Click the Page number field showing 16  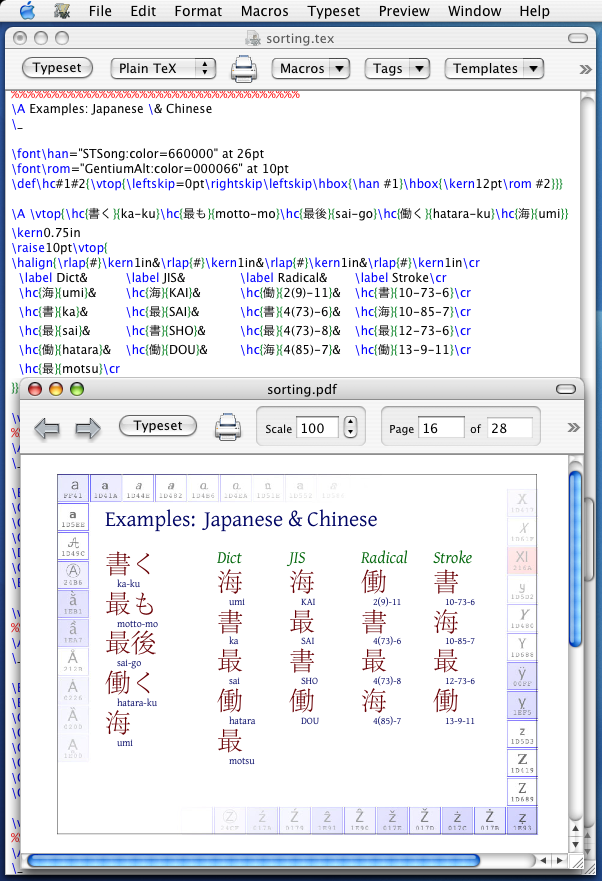pyautogui.click(x=441, y=428)
